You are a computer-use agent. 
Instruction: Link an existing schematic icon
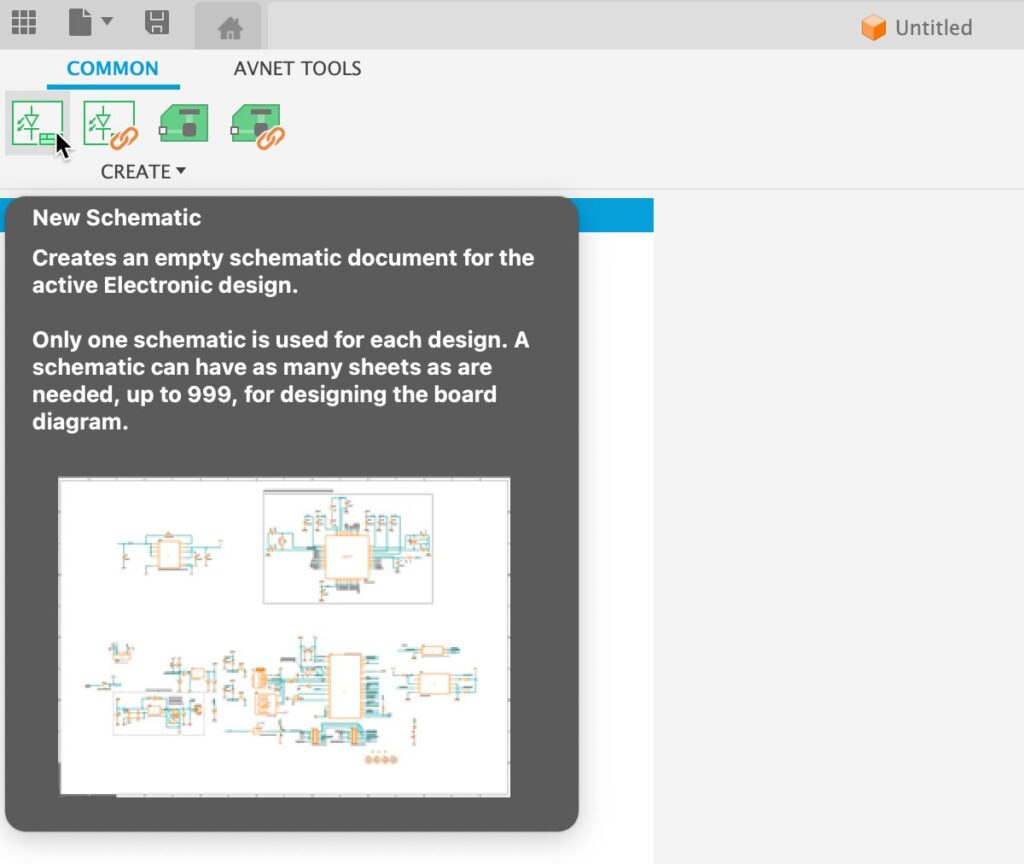point(110,124)
